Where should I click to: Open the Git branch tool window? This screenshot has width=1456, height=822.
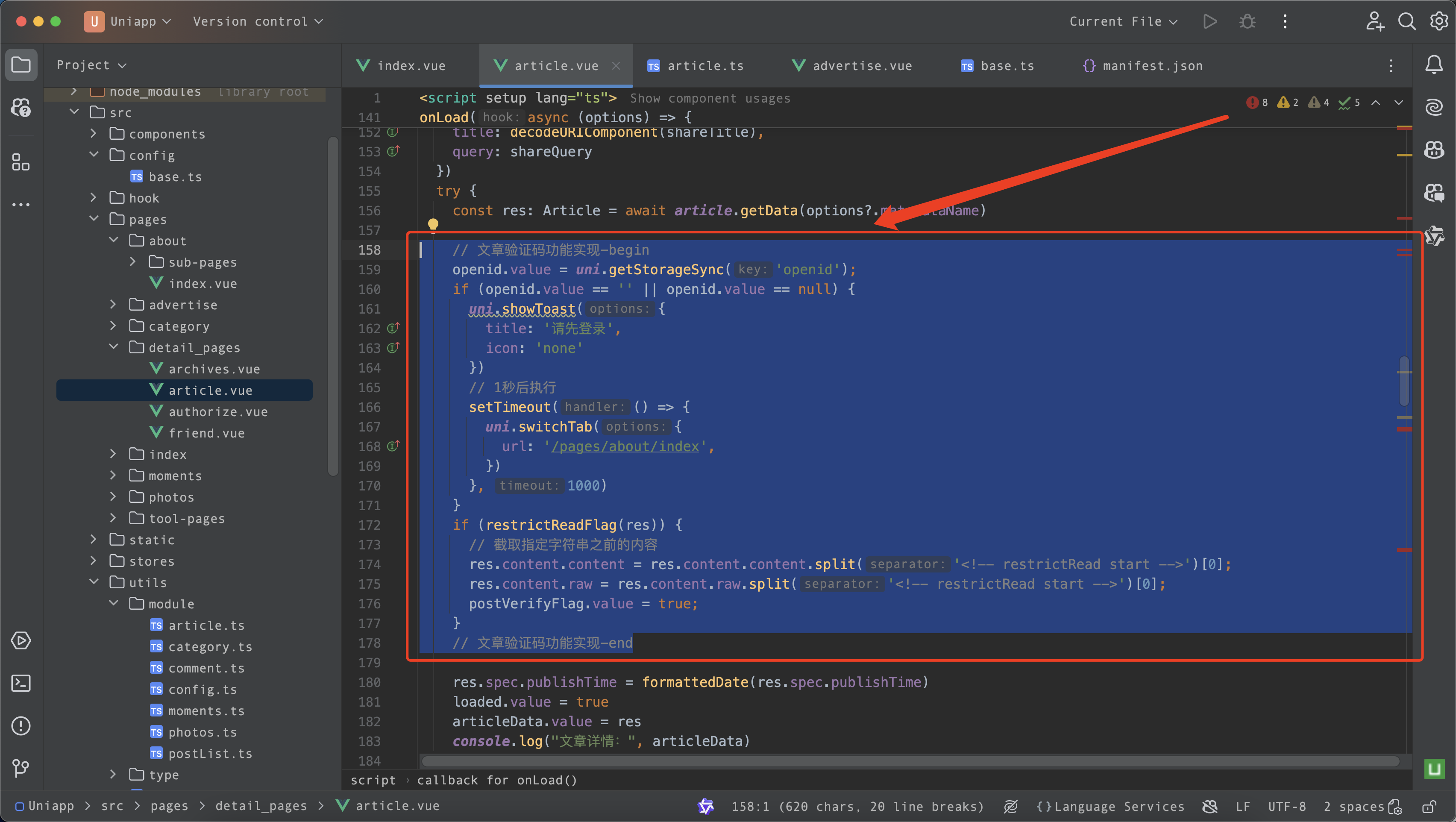[21, 767]
